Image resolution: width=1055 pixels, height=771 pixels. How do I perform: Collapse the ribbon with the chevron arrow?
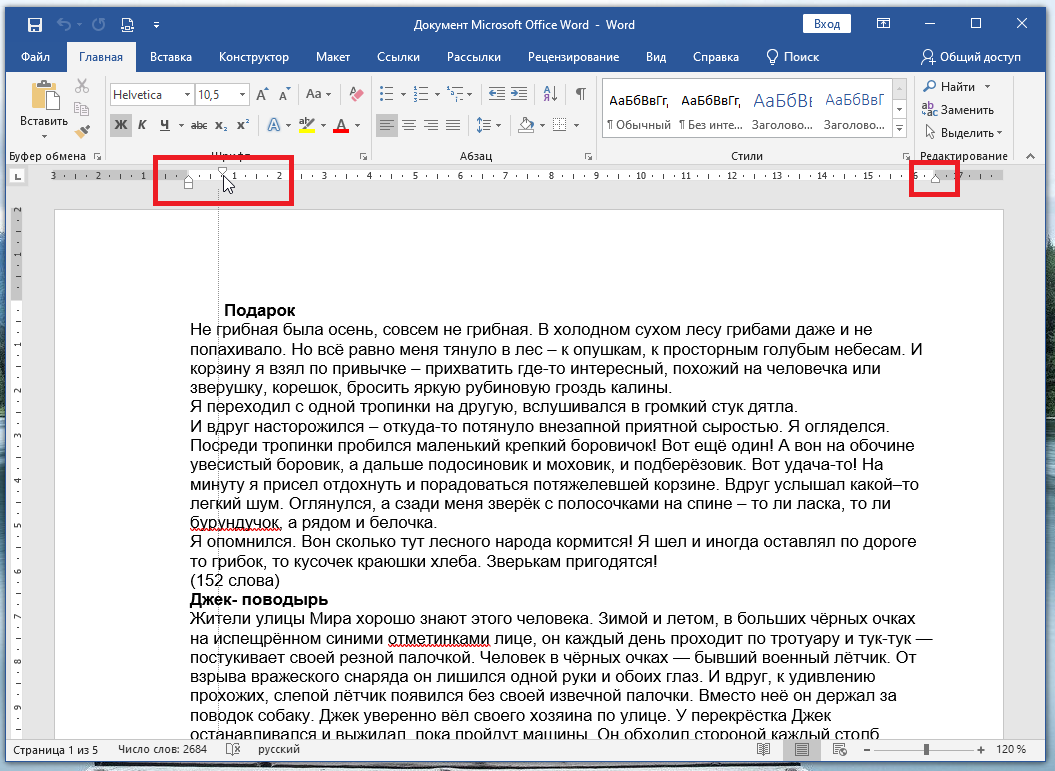[x=1030, y=156]
